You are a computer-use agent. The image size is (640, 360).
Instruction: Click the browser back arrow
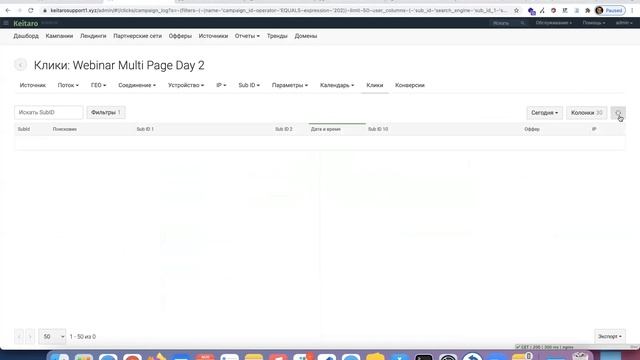pyautogui.click(x=8, y=10)
